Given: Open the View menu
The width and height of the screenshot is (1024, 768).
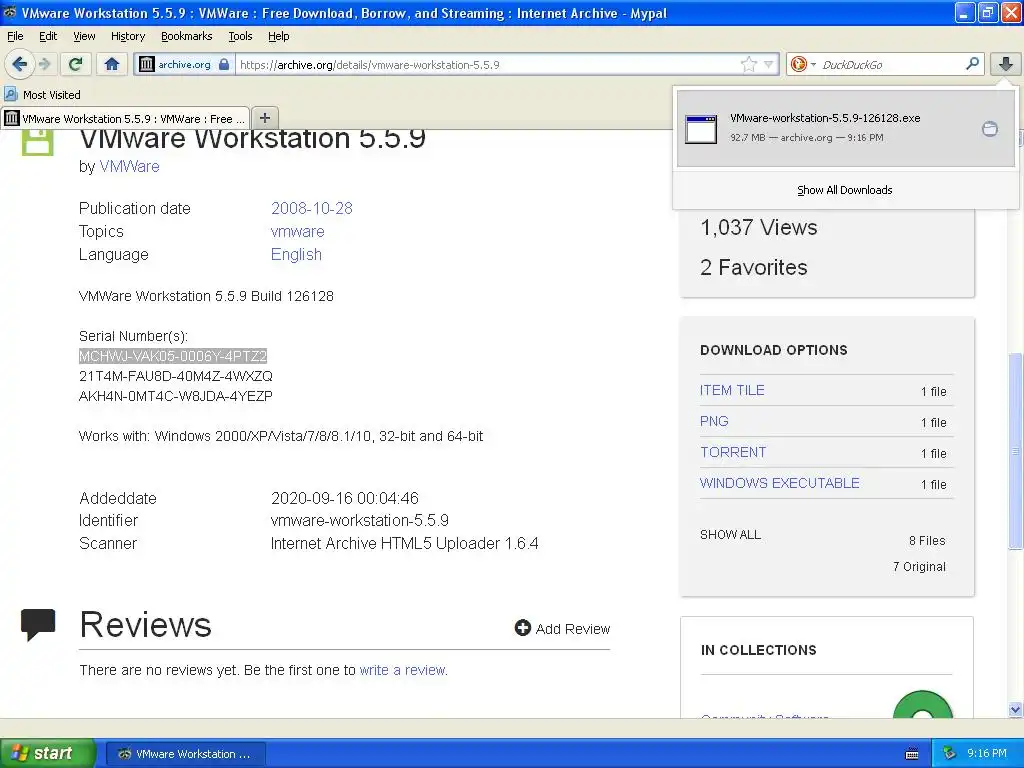Looking at the screenshot, I should pos(84,36).
